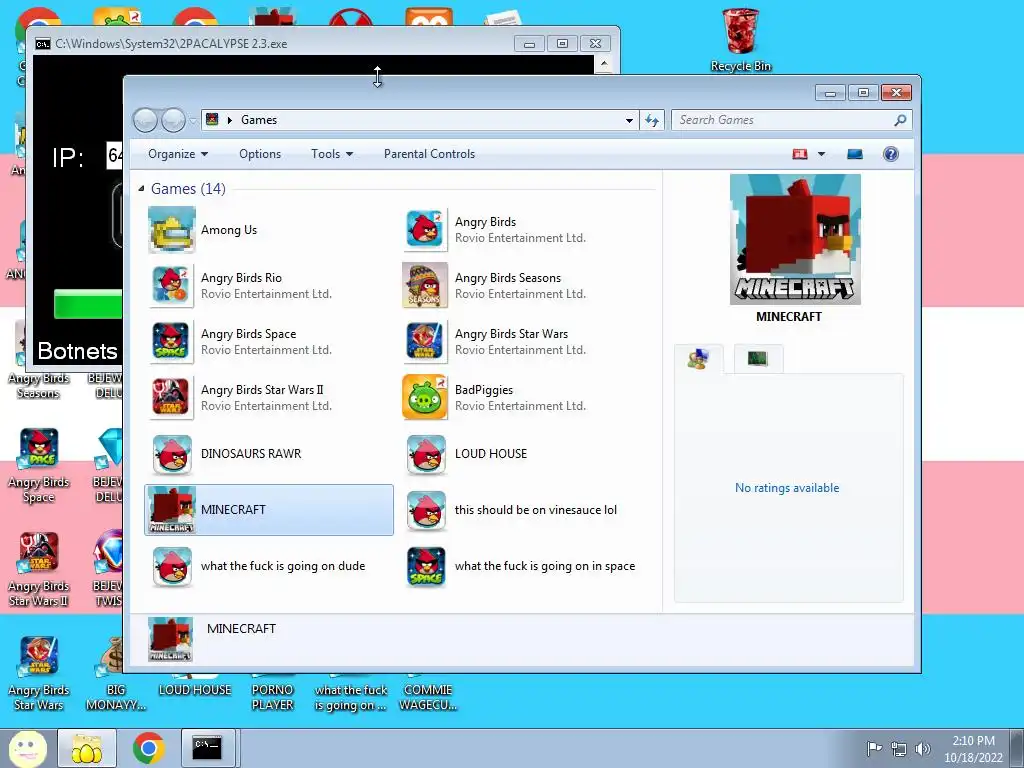The image size is (1024, 768).
Task: Open the recent pages dropdown by nav buttons
Action: [193, 120]
